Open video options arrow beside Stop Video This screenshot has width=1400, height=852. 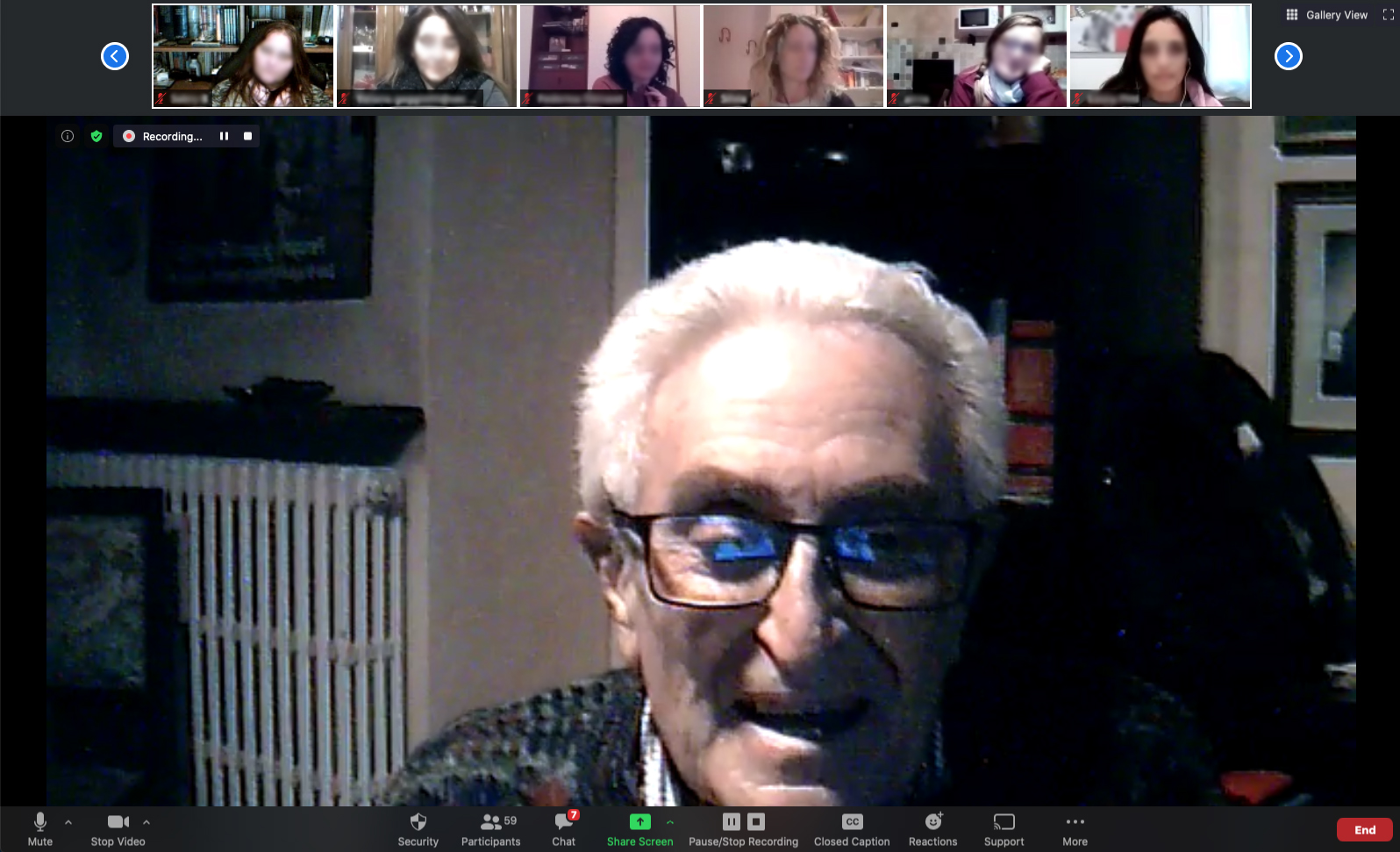tap(146, 822)
